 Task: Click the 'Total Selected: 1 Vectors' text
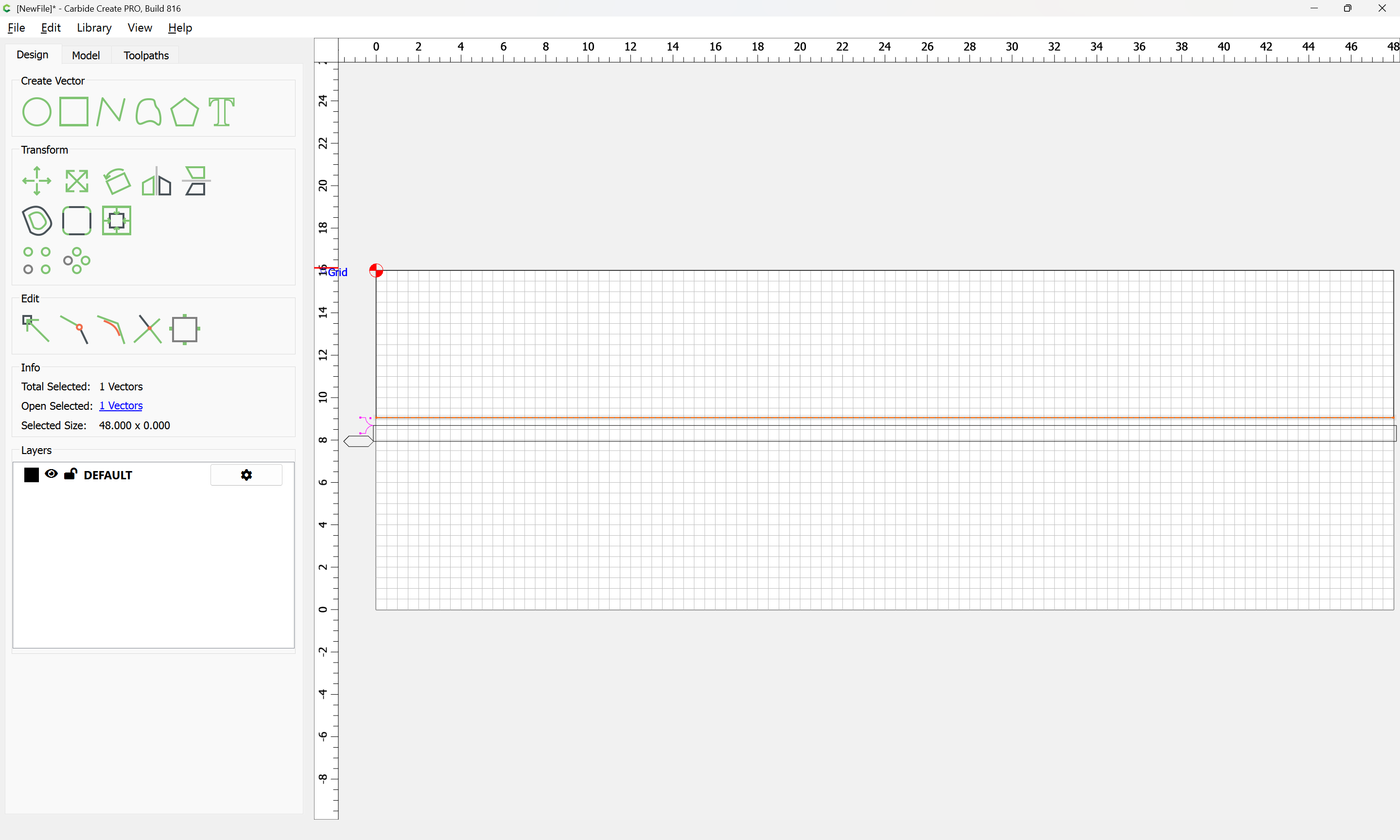82,386
